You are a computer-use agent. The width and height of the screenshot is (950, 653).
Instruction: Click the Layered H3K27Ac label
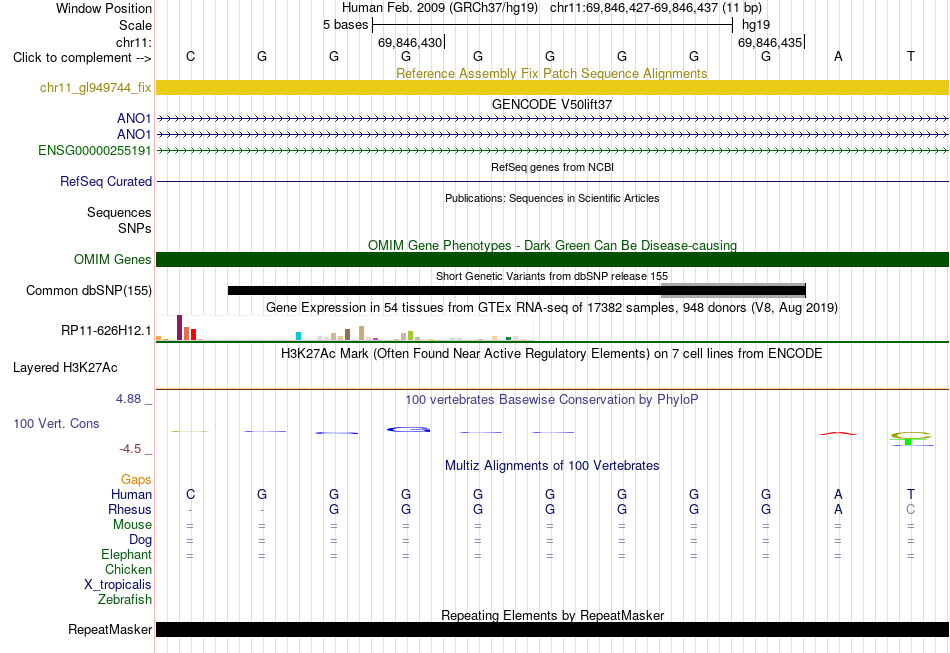pos(65,368)
